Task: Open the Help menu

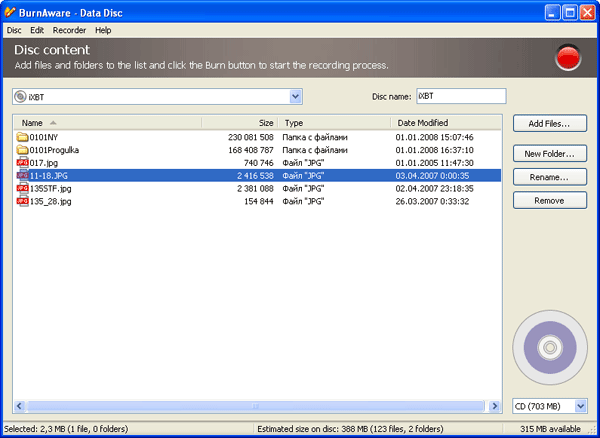Action: coord(103,30)
